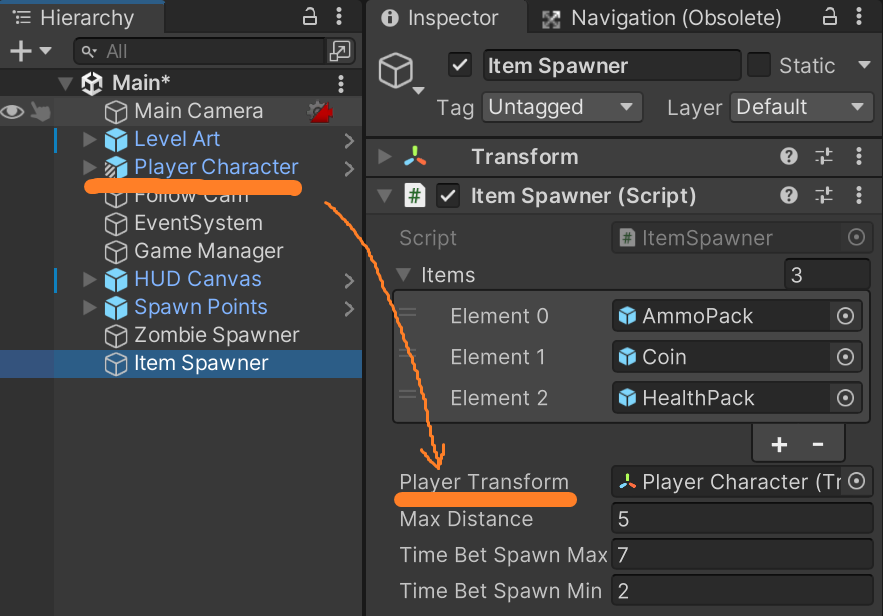Expand the Transform component foldout
Screen dimensions: 883x616
tap(384, 157)
